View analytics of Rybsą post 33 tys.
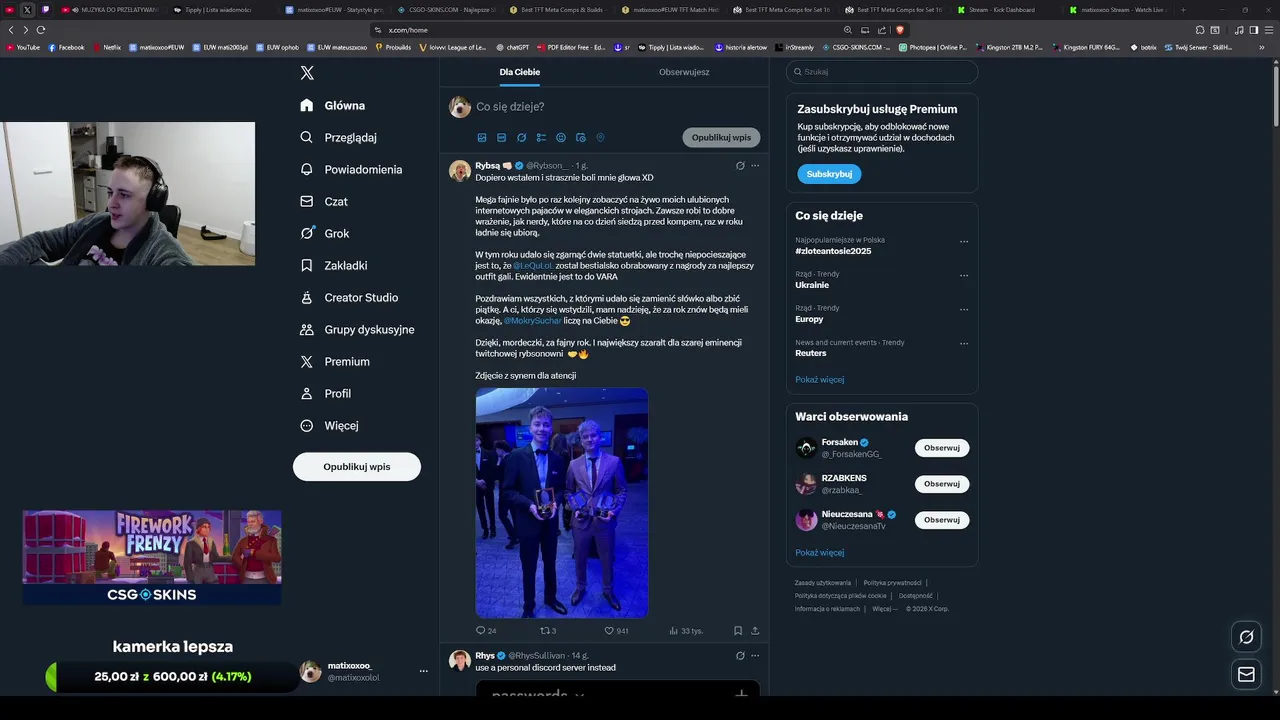This screenshot has width=1280, height=720. [x=686, y=631]
